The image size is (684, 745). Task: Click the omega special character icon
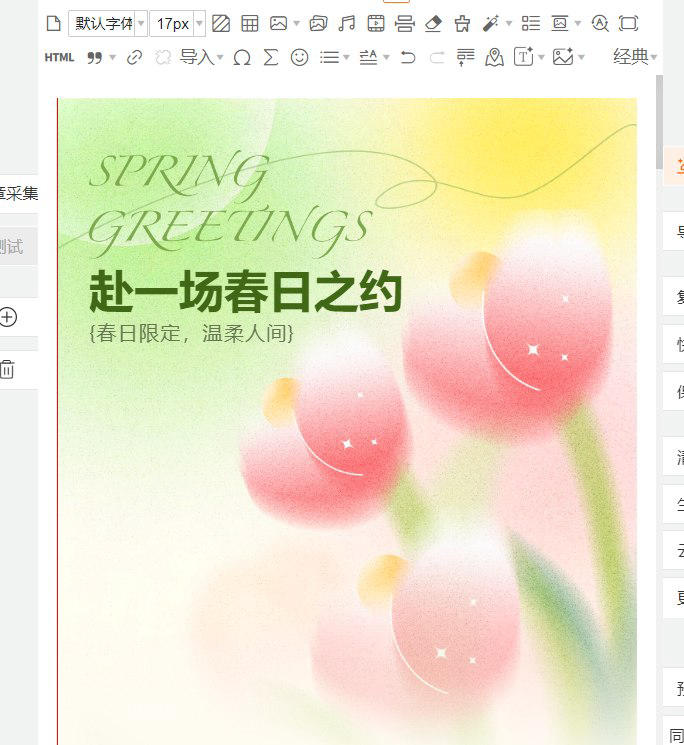(241, 58)
